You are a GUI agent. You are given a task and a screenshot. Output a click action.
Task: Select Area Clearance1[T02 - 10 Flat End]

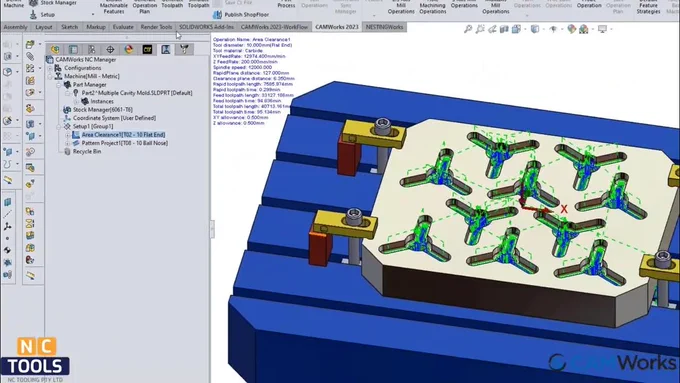tap(123, 135)
